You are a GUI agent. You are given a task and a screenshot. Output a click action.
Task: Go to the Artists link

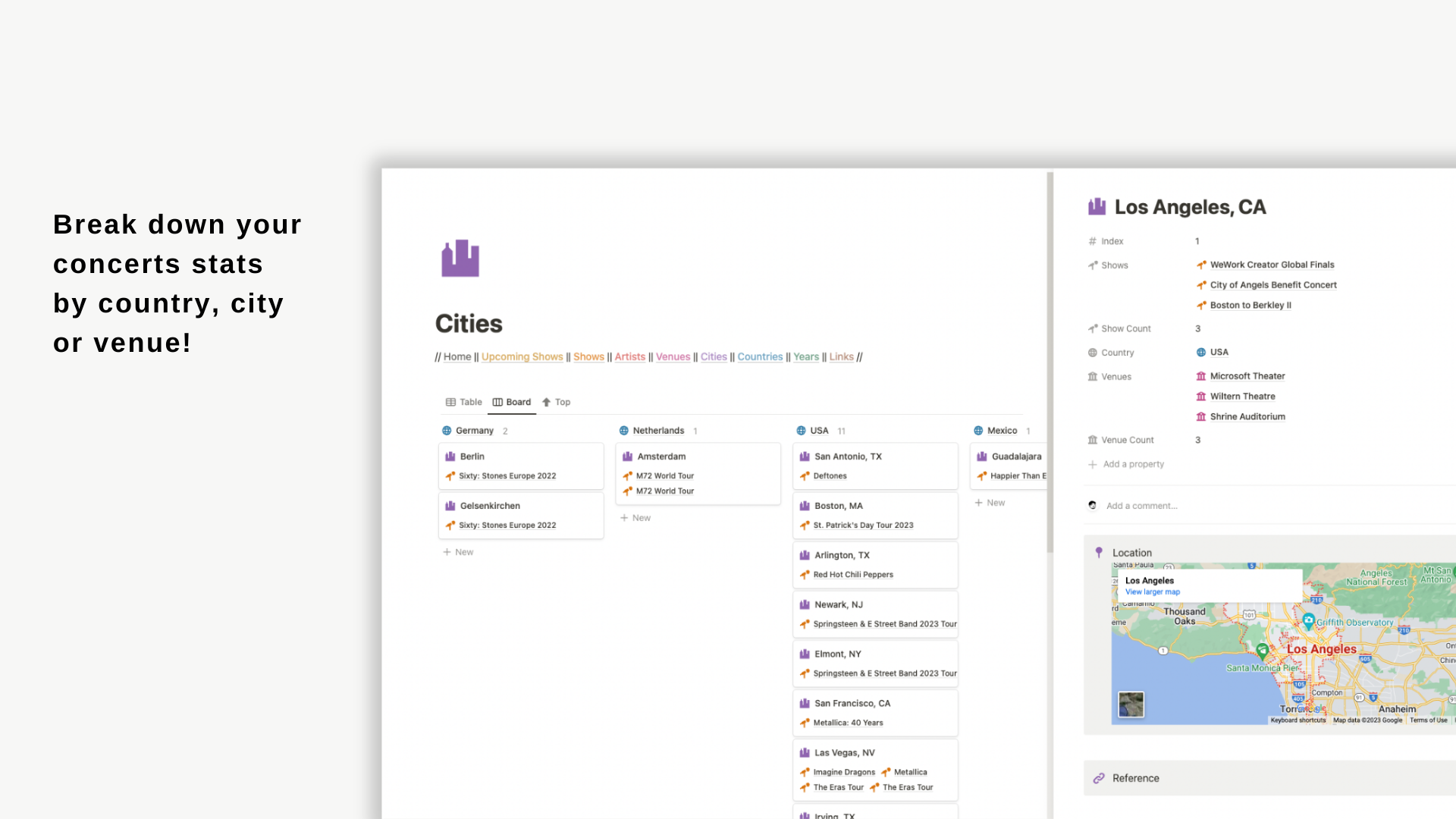coord(629,357)
